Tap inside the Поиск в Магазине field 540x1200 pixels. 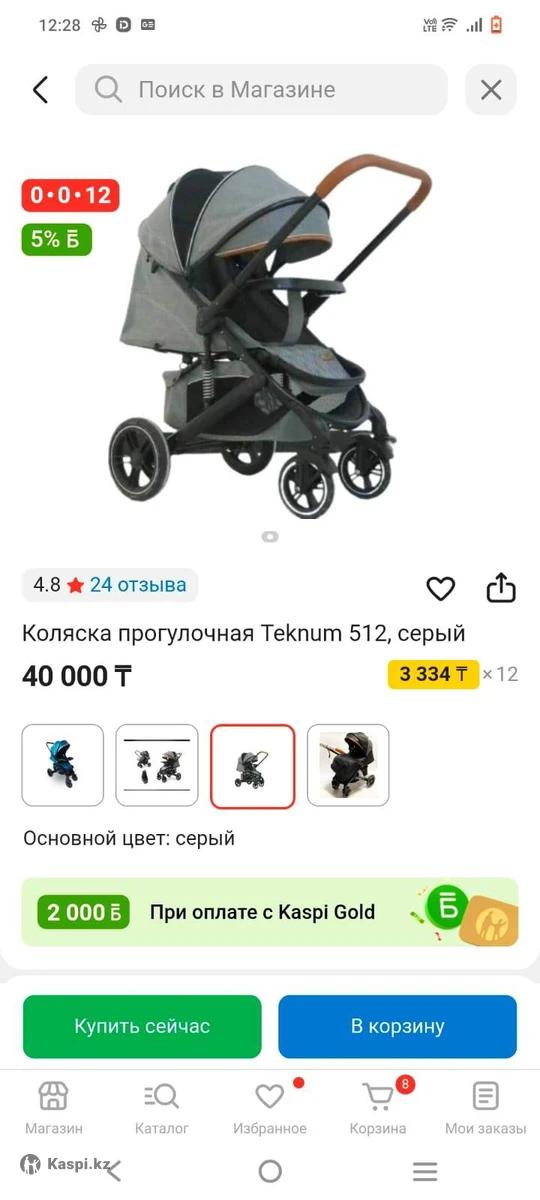(261, 90)
